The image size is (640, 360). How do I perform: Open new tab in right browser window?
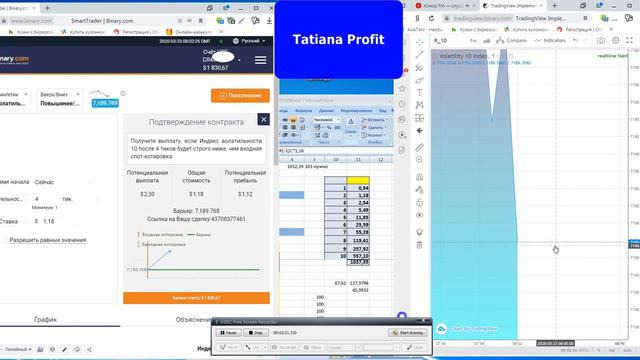click(x=554, y=6)
